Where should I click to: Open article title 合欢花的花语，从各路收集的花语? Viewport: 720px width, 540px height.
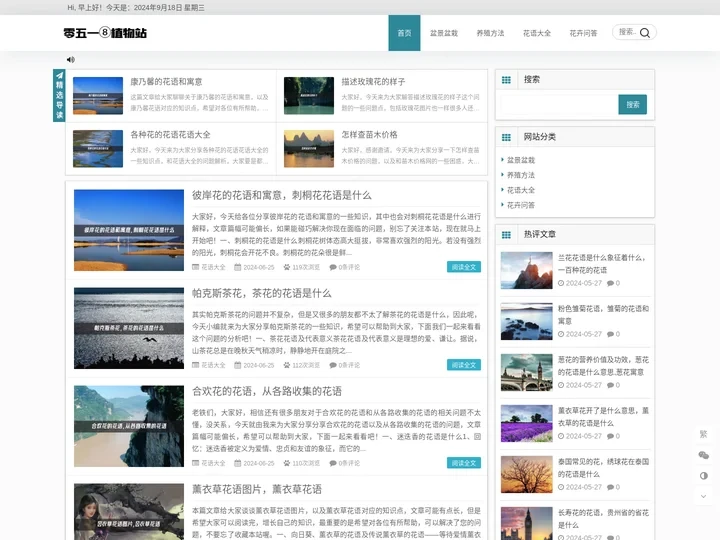(x=267, y=391)
